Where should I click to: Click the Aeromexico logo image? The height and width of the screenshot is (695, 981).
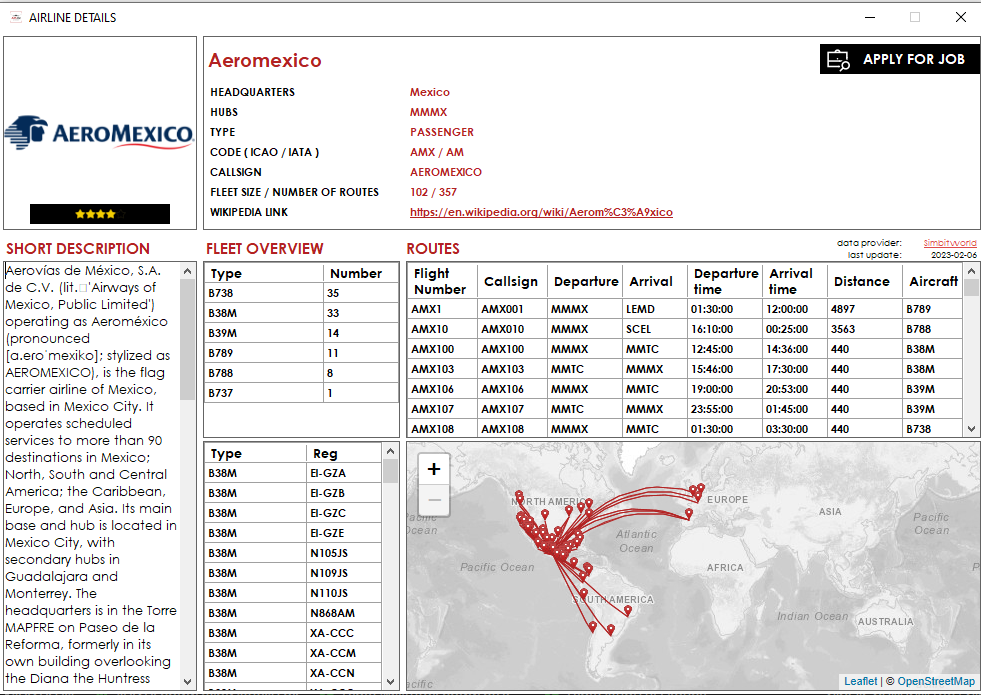pos(99,133)
